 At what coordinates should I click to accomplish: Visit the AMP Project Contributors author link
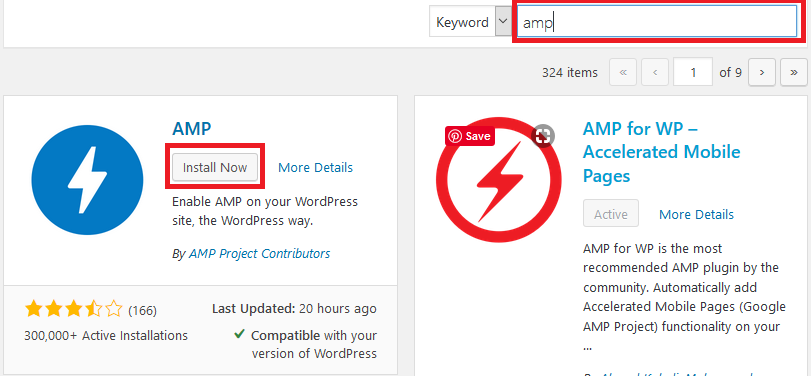tap(260, 254)
